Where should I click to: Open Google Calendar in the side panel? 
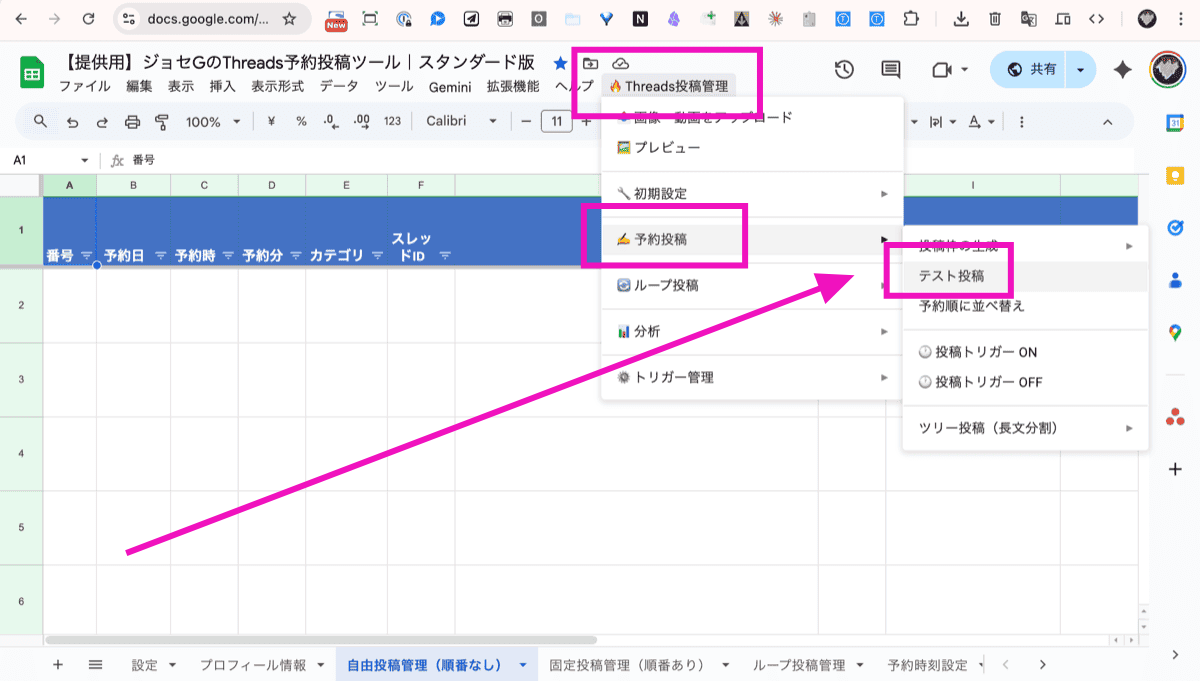point(1175,122)
